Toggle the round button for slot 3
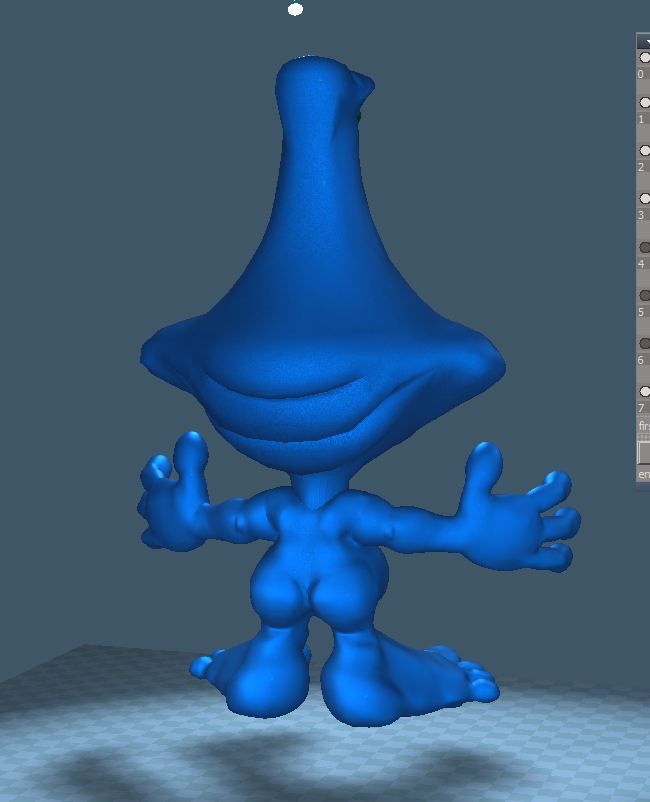This screenshot has height=802, width=650. tap(645, 198)
